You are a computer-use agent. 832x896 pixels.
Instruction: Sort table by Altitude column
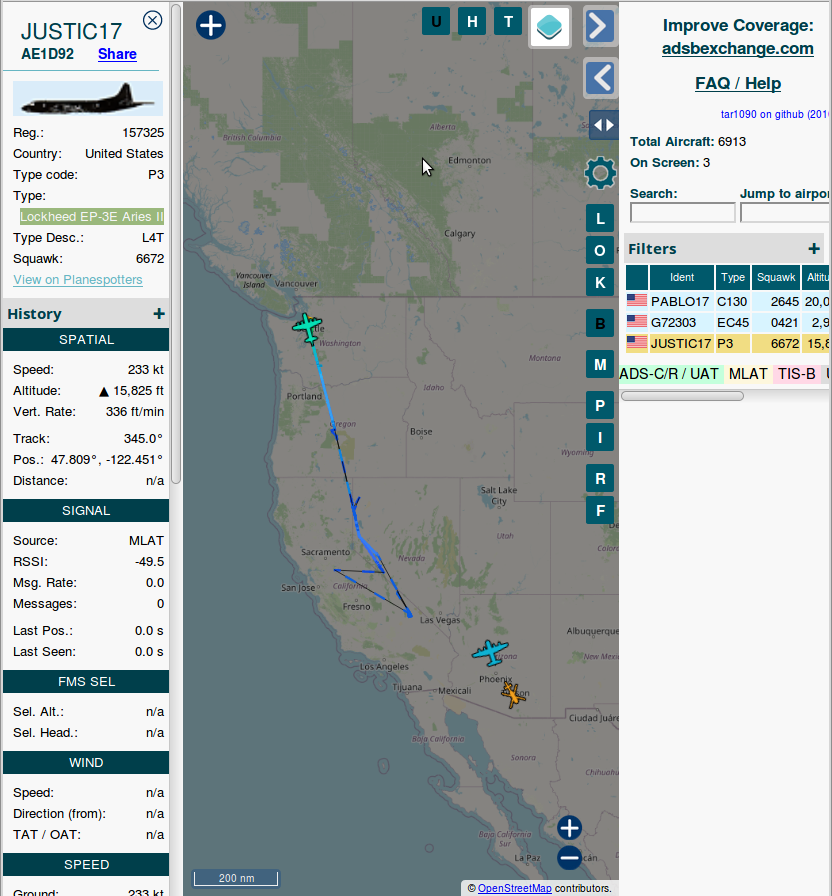click(817, 277)
